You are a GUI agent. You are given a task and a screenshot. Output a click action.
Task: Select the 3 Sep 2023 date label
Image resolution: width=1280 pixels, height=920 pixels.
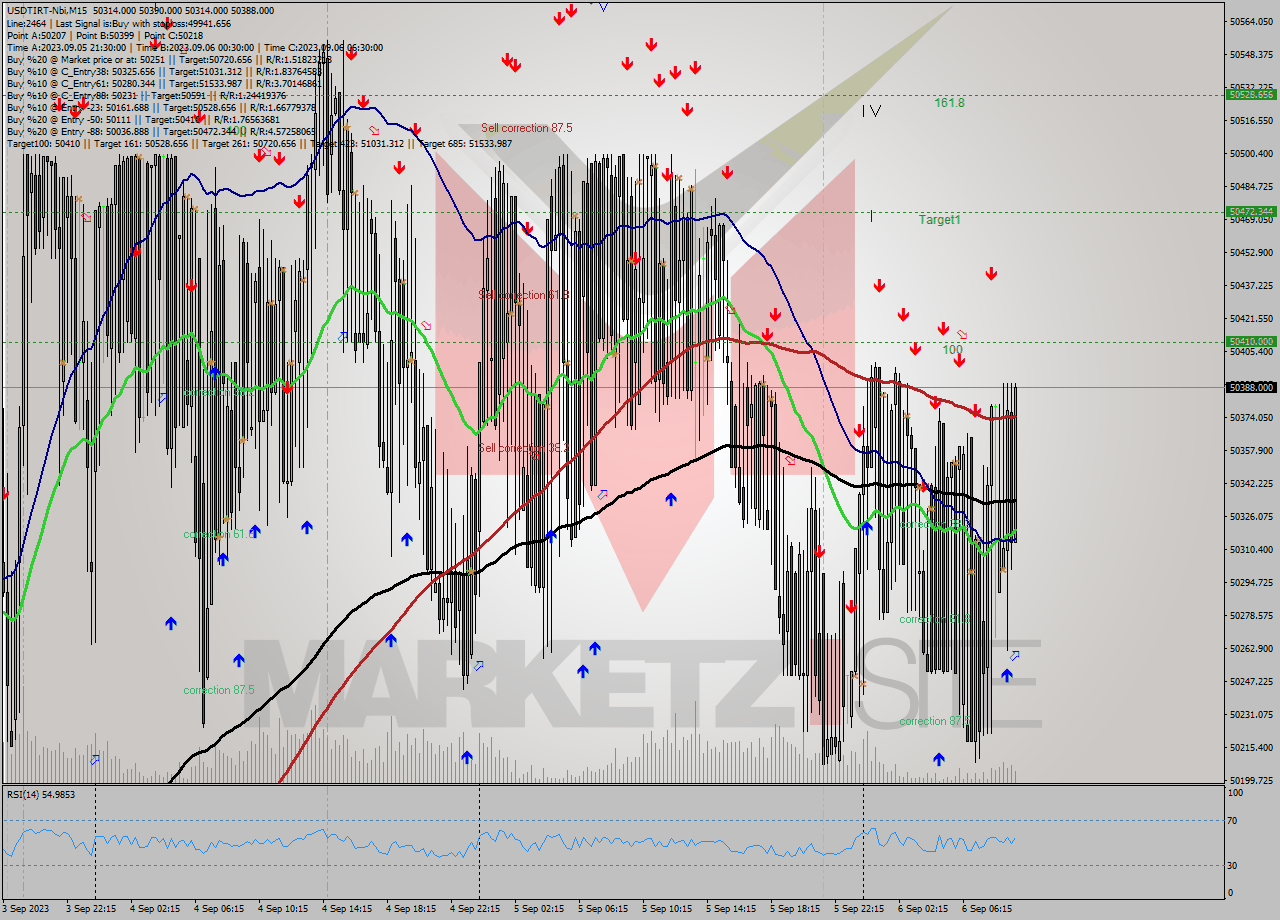(x=24, y=909)
